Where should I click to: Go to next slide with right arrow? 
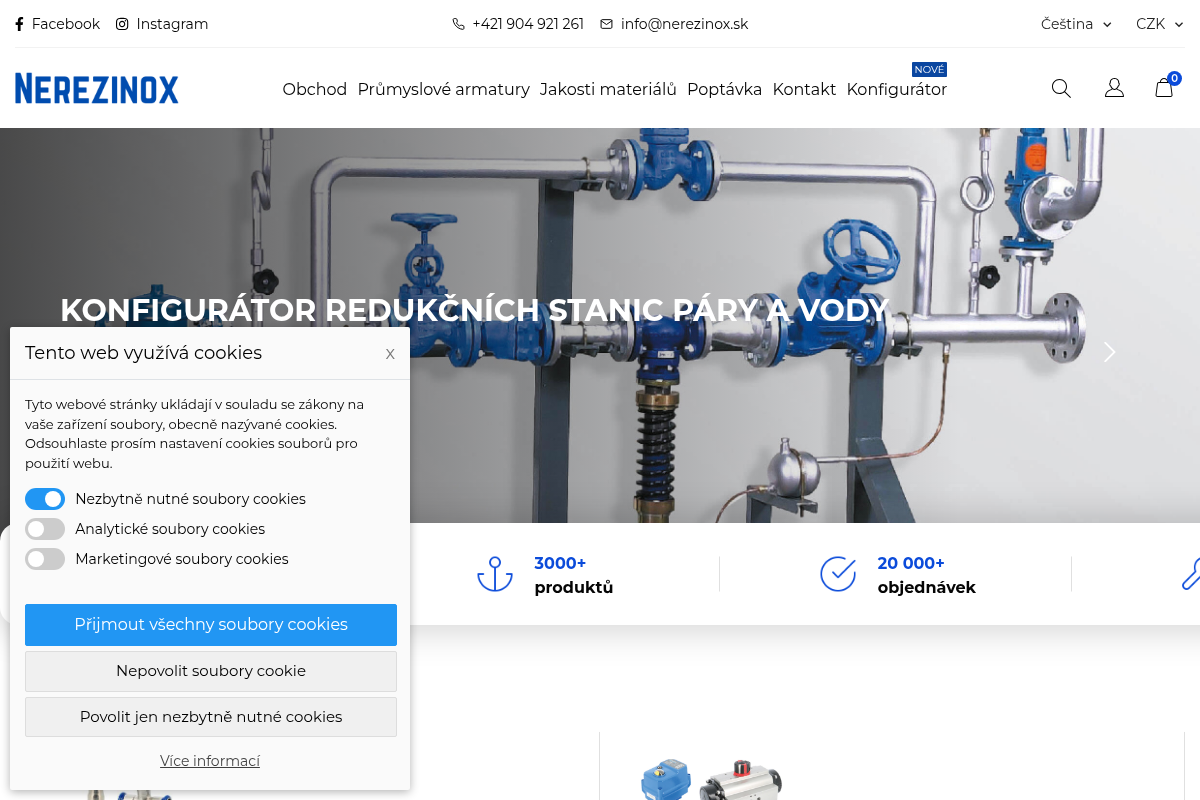tap(1109, 352)
